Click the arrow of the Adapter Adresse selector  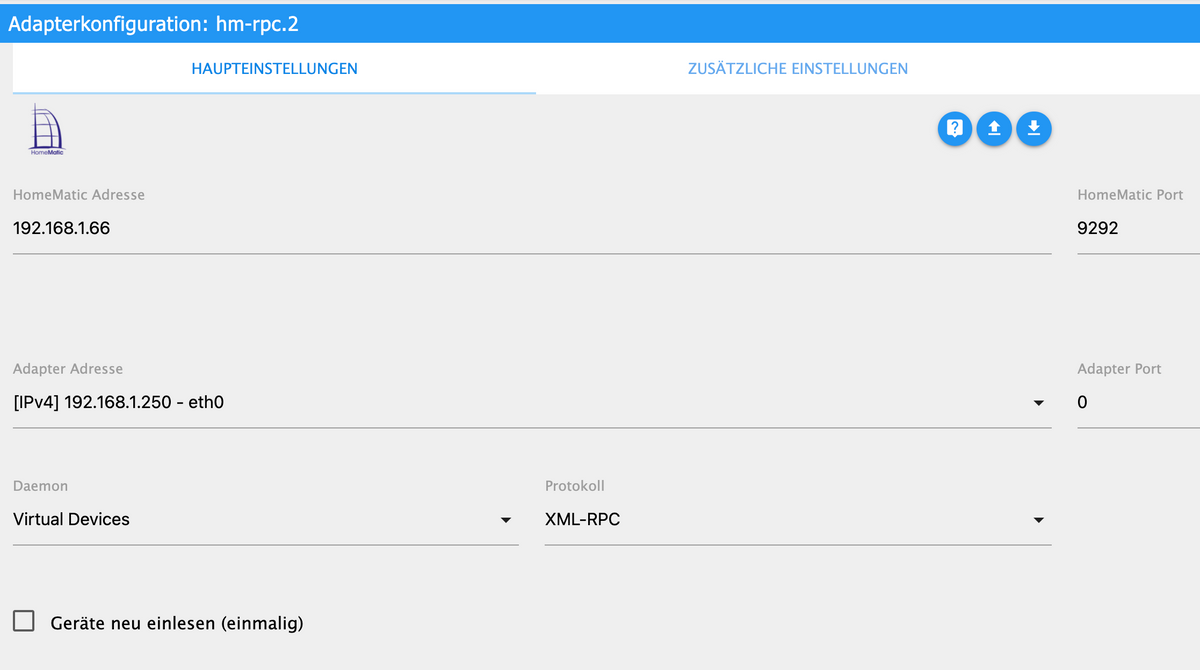coord(1038,403)
